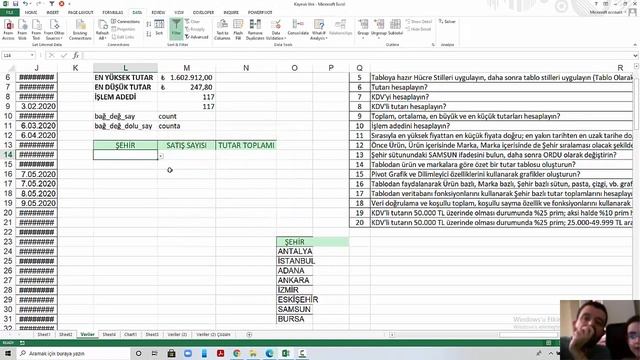This screenshot has height=360, width=640.
Task: Toggle the Filter button
Action: click(176, 29)
